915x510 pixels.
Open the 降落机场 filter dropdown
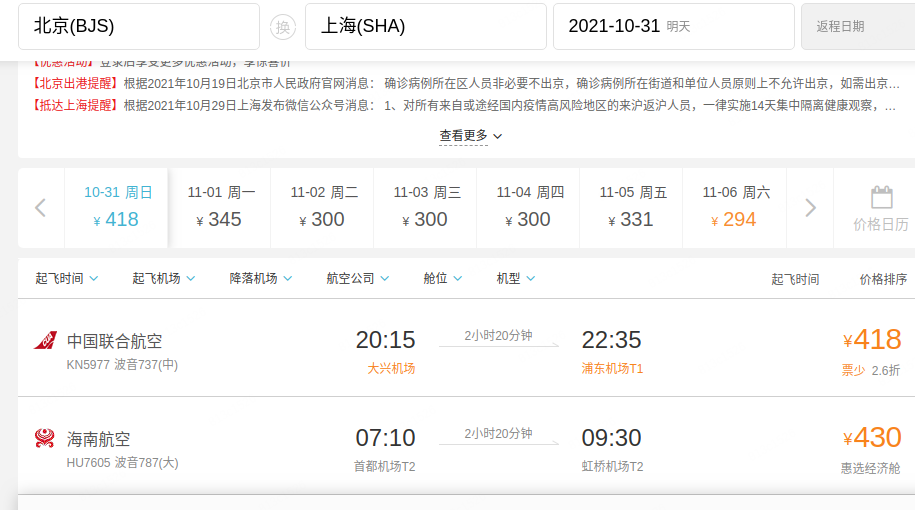pos(260,278)
